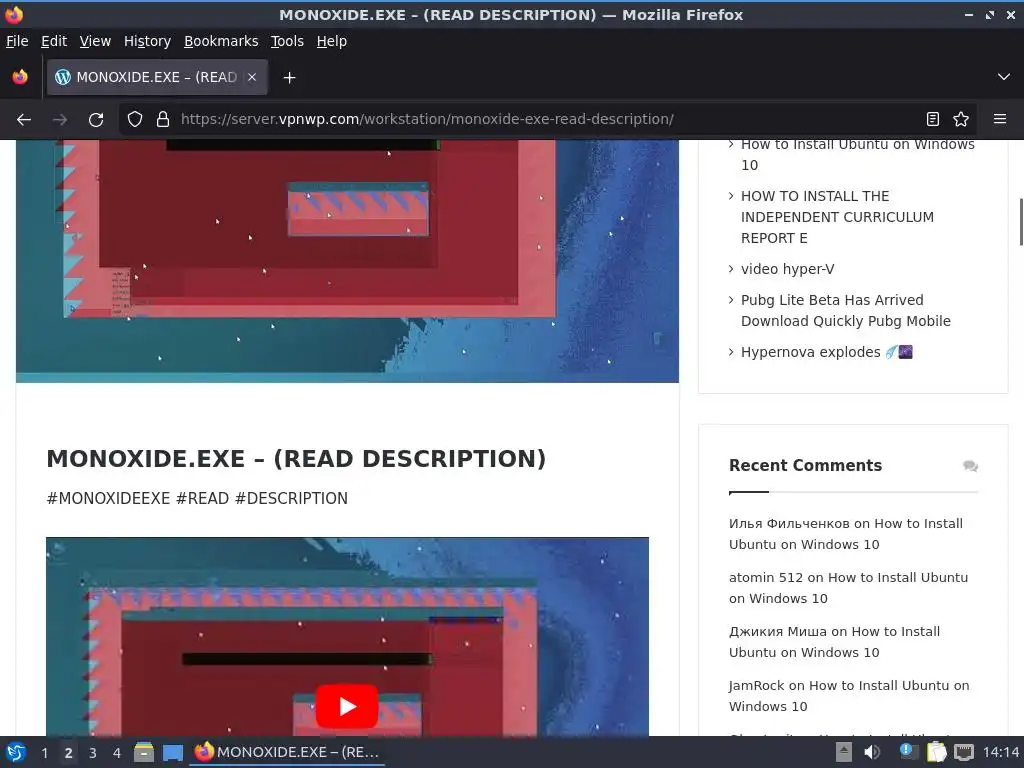Close the MONOXIDE.EXE tab

(x=252, y=77)
